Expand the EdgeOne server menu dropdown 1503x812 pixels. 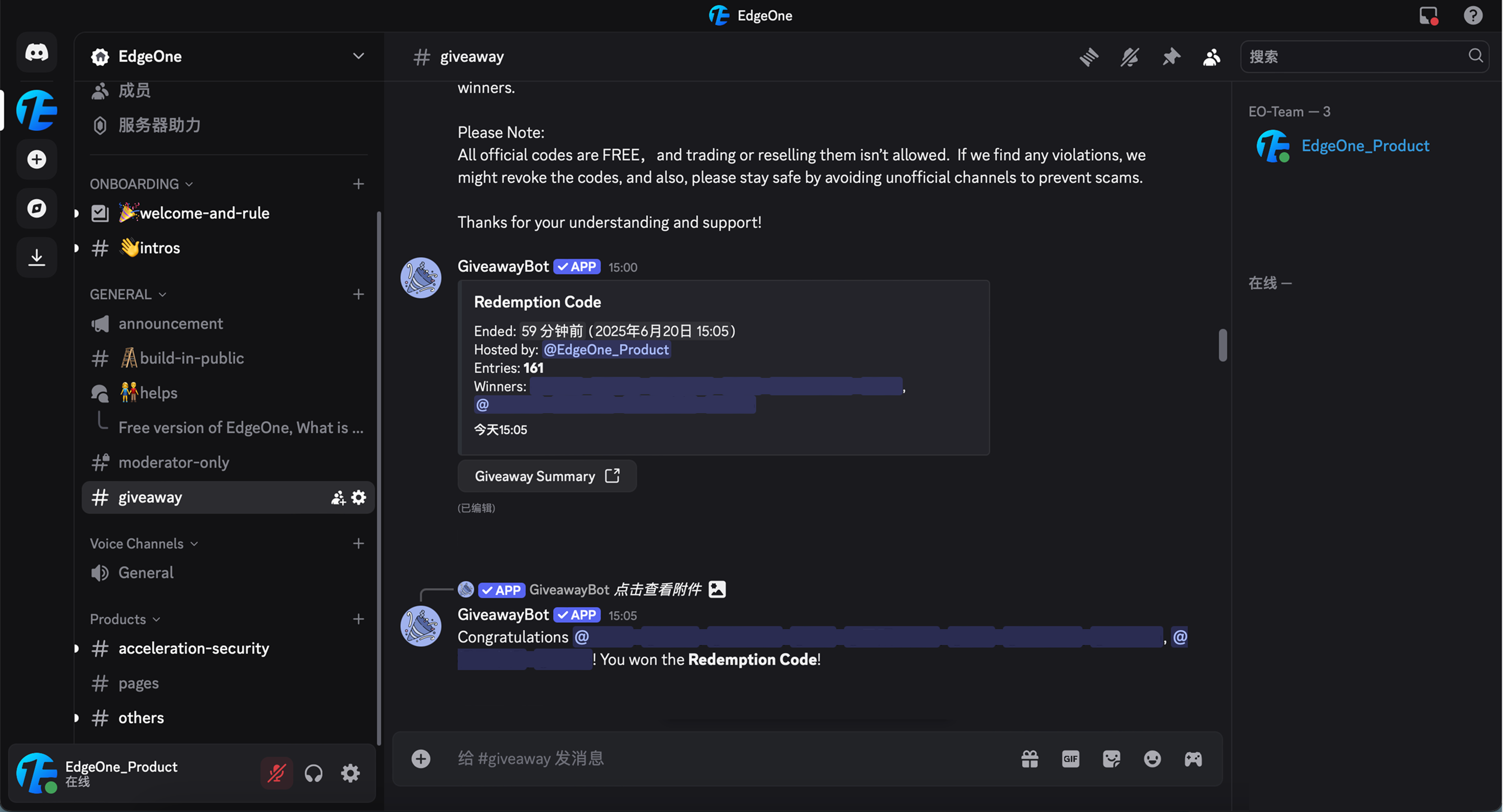(358, 56)
